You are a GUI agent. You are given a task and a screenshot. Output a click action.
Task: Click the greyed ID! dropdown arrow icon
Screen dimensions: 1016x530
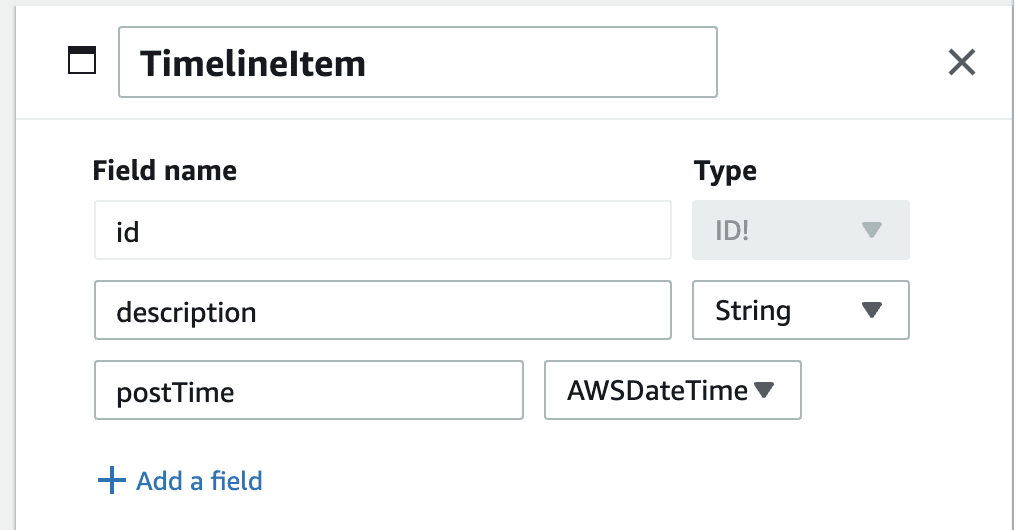click(x=872, y=229)
